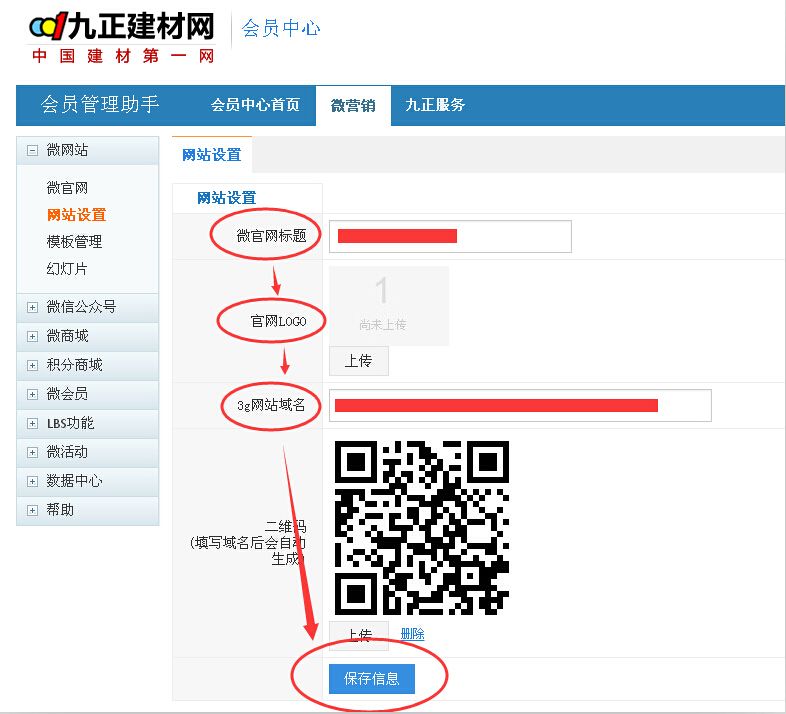This screenshot has height=714, width=786.
Task: Open 微官网 in sidebar
Action: [x=67, y=188]
